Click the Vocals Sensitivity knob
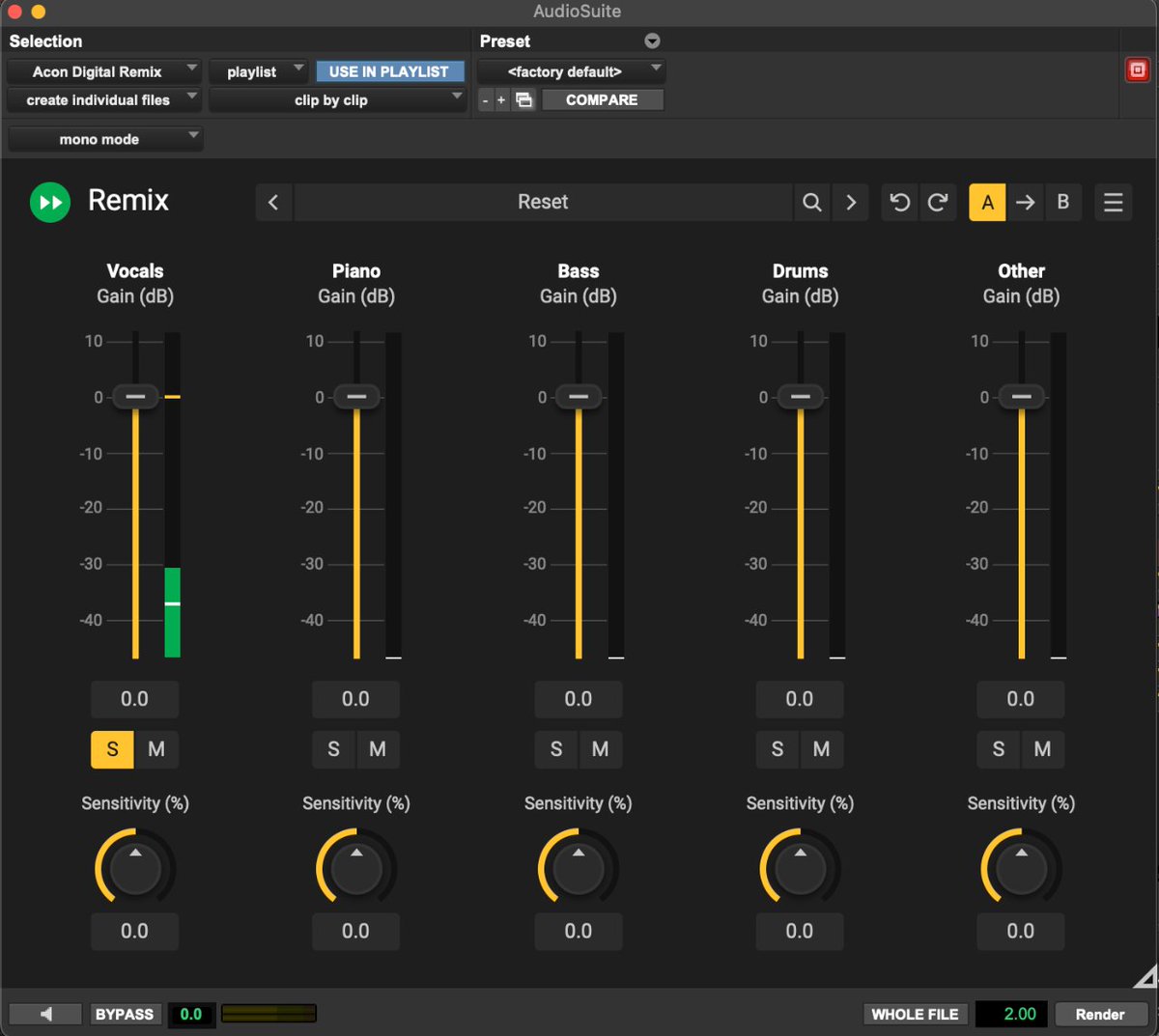1159x1036 pixels. (135, 868)
